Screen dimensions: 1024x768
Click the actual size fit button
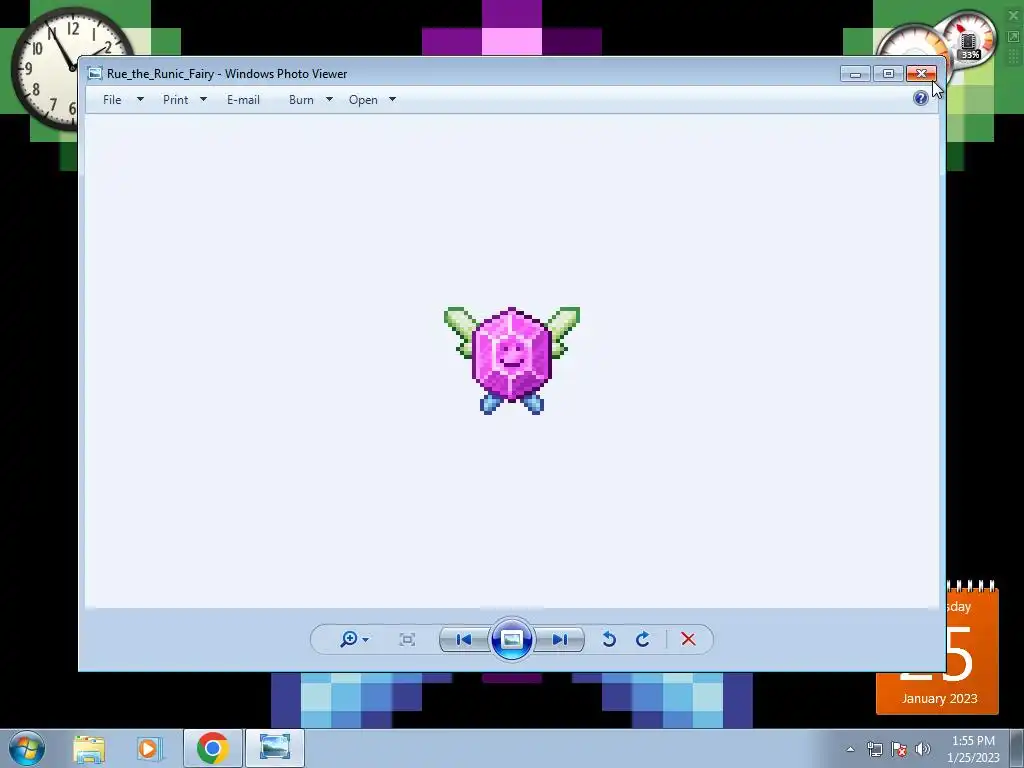click(407, 639)
